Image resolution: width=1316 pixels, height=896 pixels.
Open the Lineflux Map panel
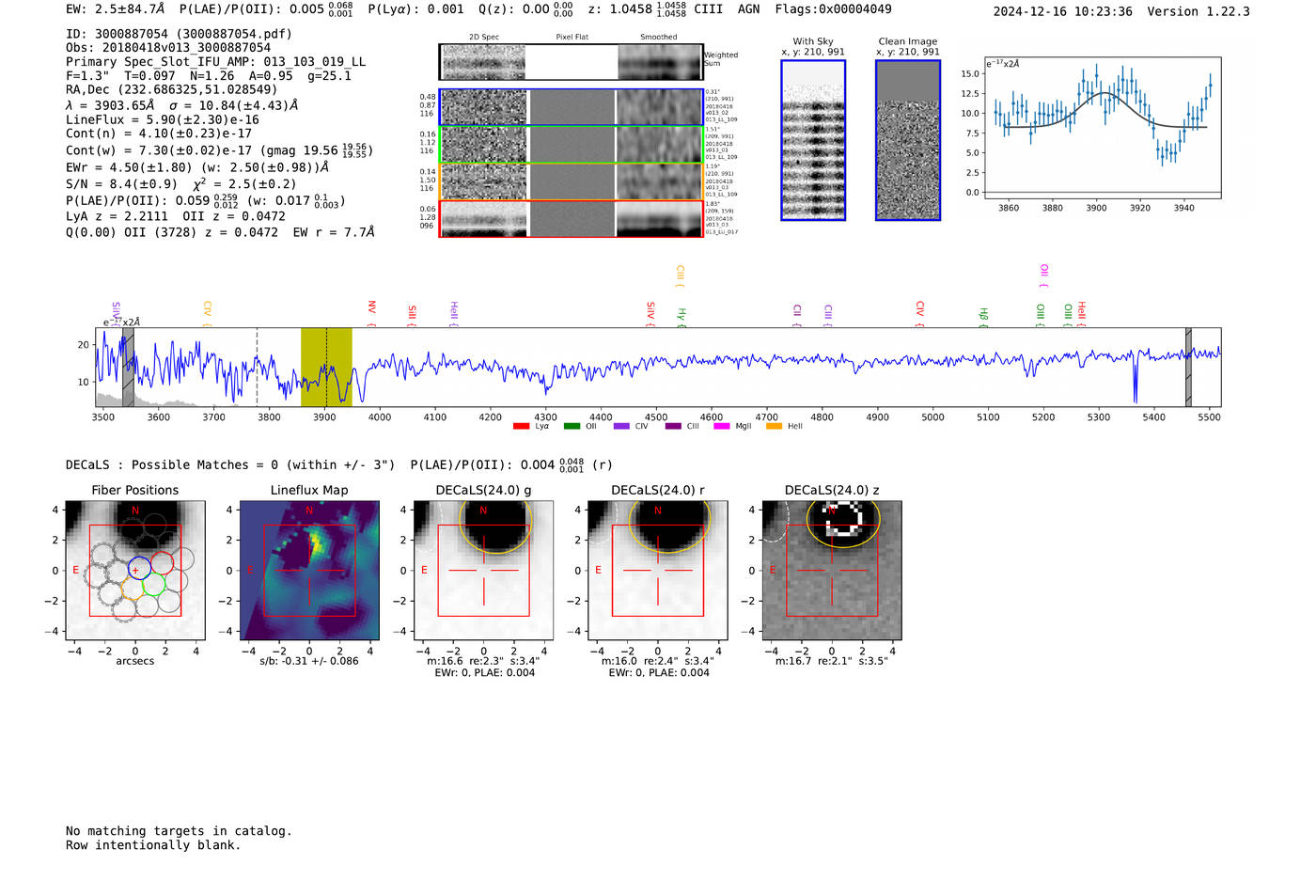(309, 570)
